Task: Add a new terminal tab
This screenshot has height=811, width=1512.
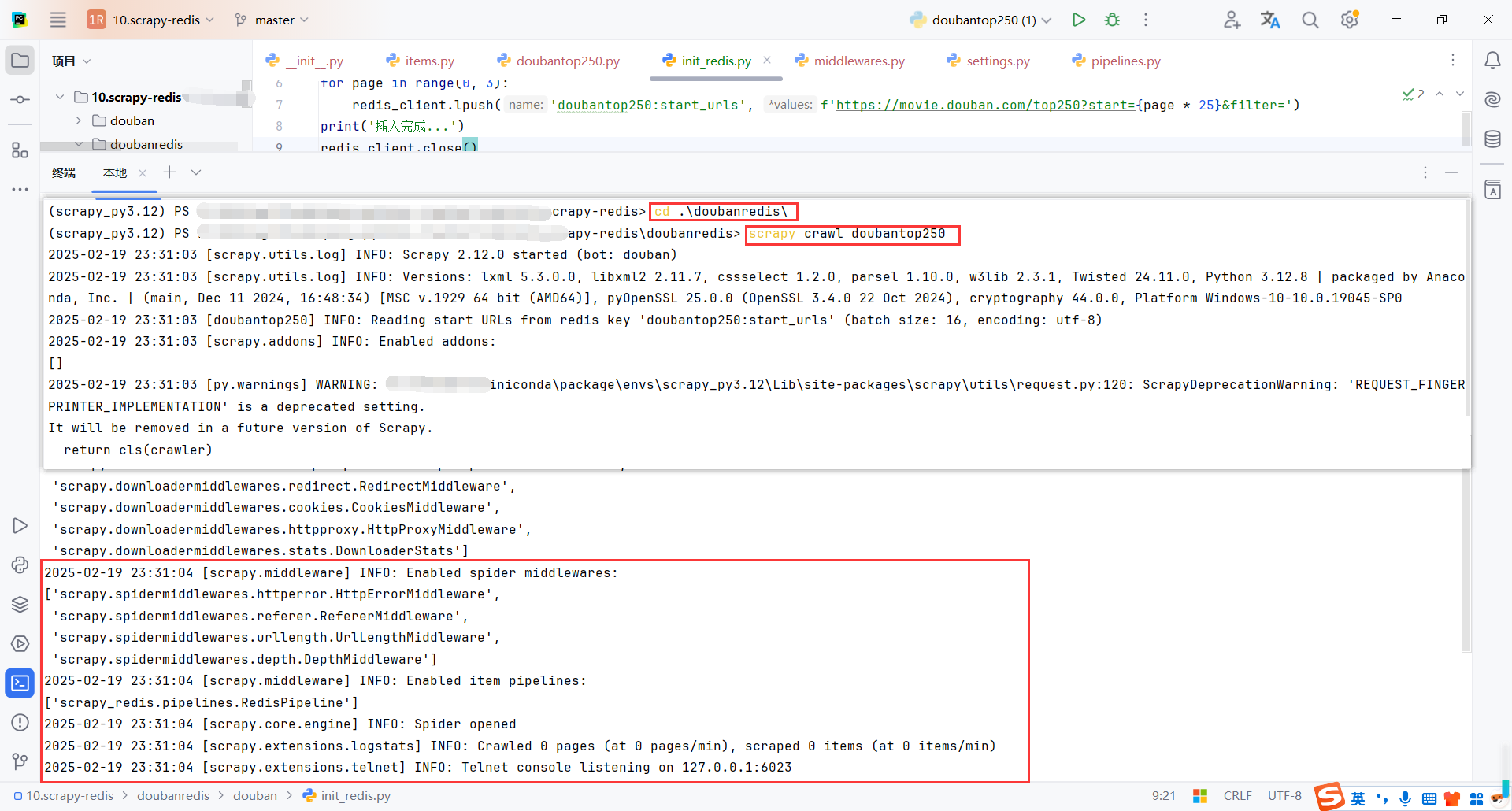Action: click(169, 172)
